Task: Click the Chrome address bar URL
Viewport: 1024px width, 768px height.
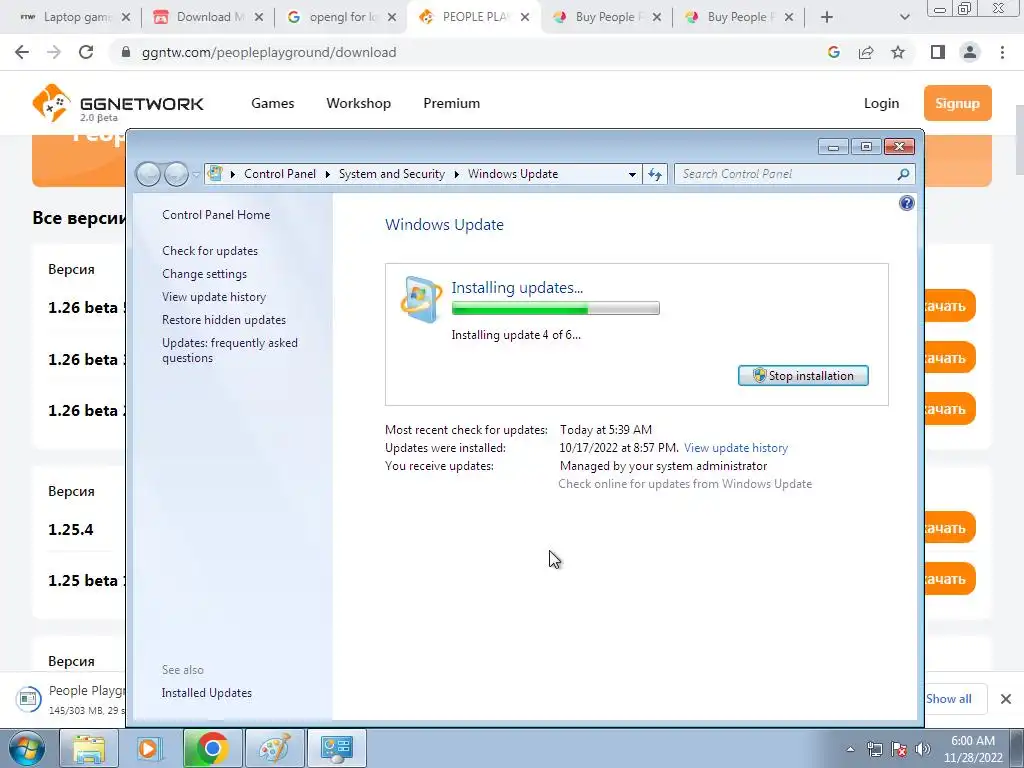Action: click(x=268, y=52)
